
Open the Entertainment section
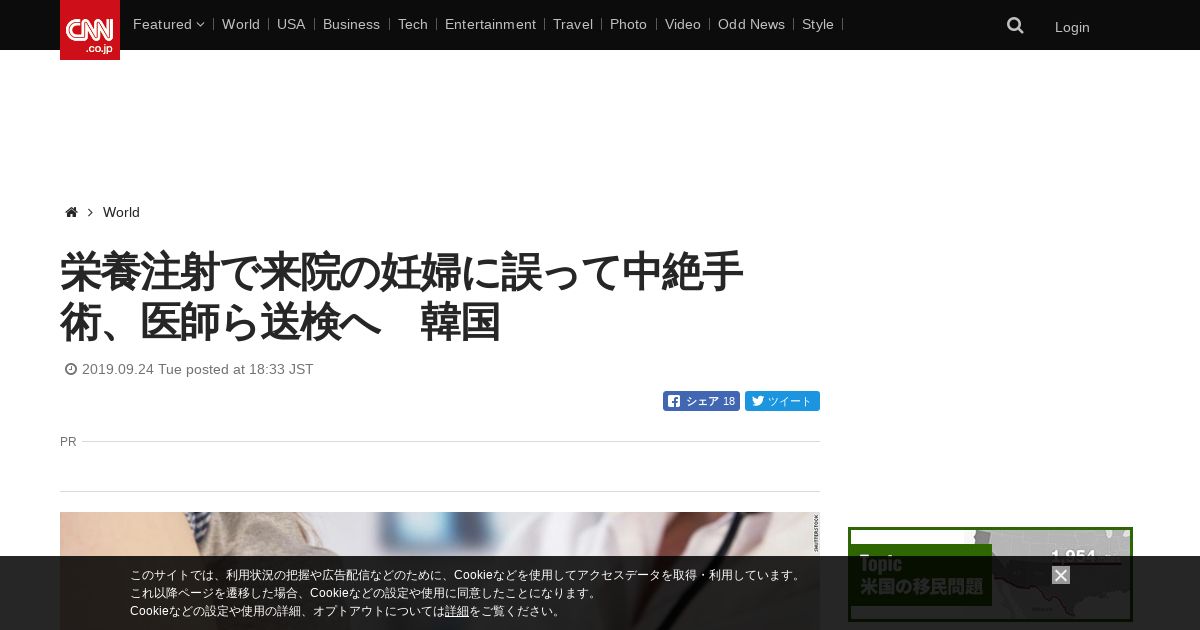pyautogui.click(x=490, y=24)
